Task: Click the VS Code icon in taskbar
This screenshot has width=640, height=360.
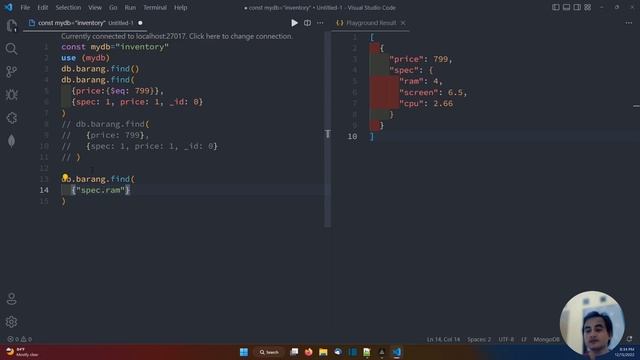Action: point(397,352)
